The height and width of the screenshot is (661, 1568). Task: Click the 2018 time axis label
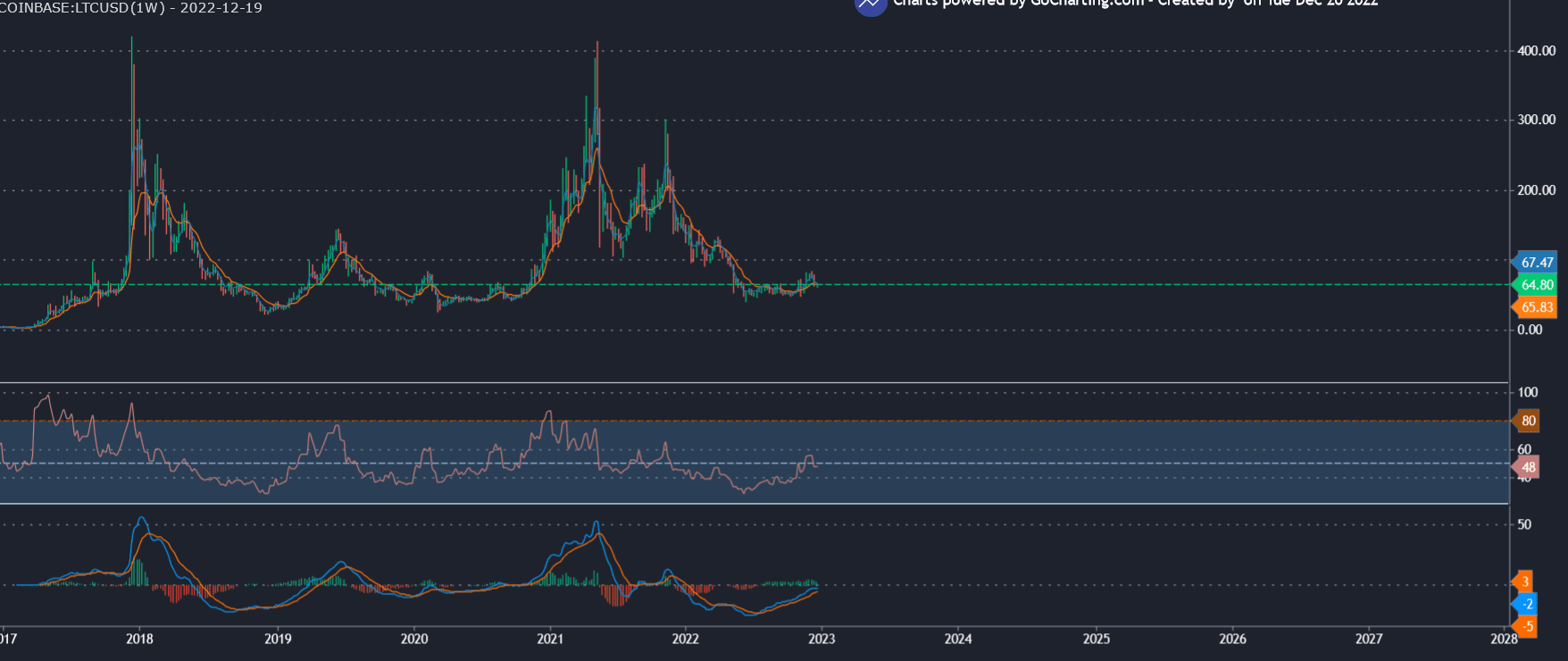pos(139,639)
